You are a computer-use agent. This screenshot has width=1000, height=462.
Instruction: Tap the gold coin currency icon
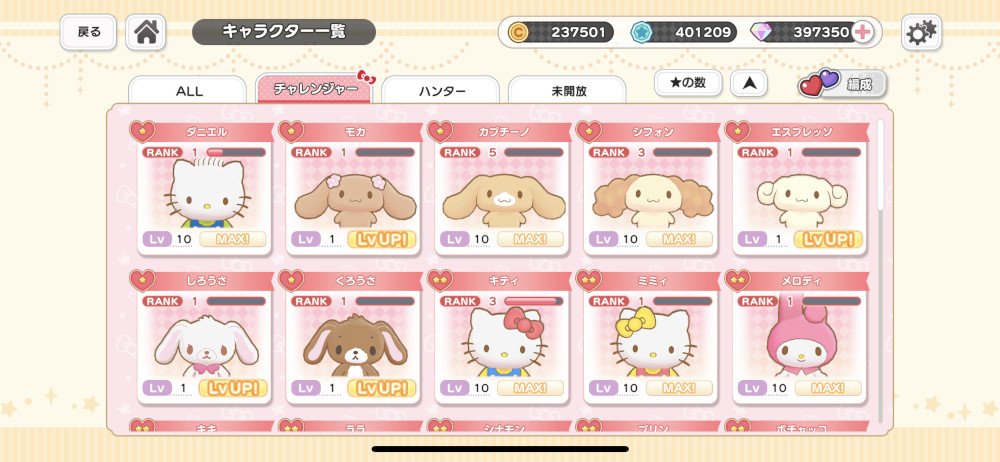click(x=518, y=32)
